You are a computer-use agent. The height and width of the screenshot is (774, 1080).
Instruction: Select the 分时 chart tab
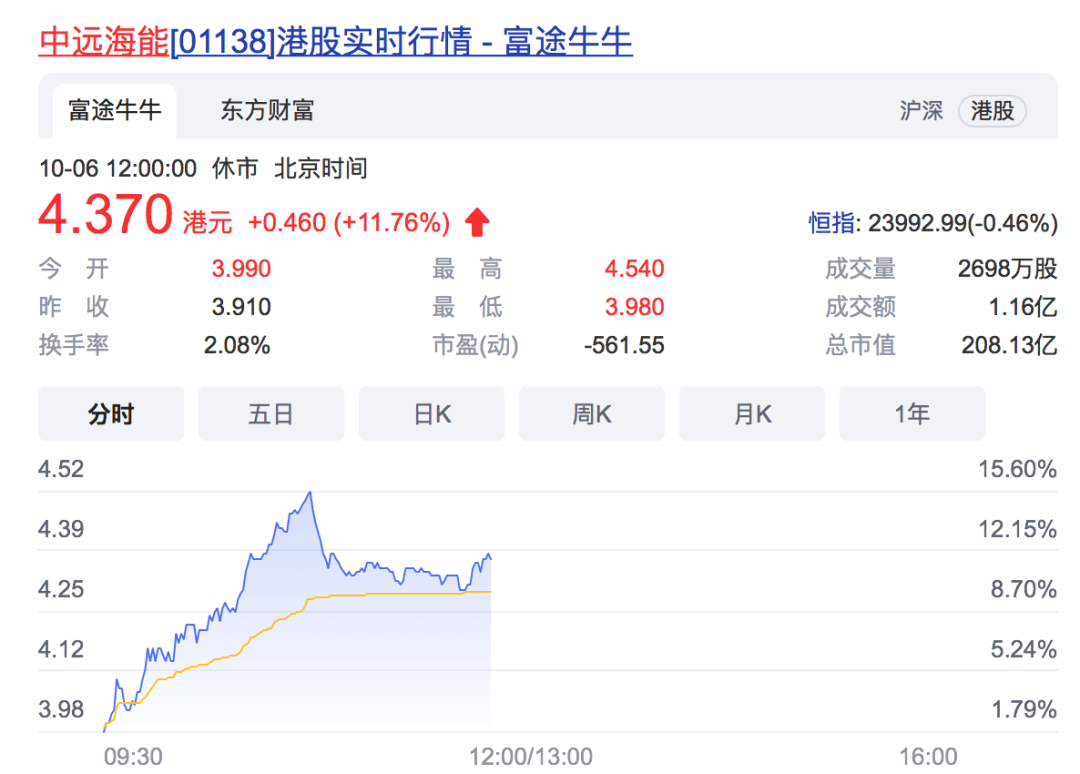[111, 414]
